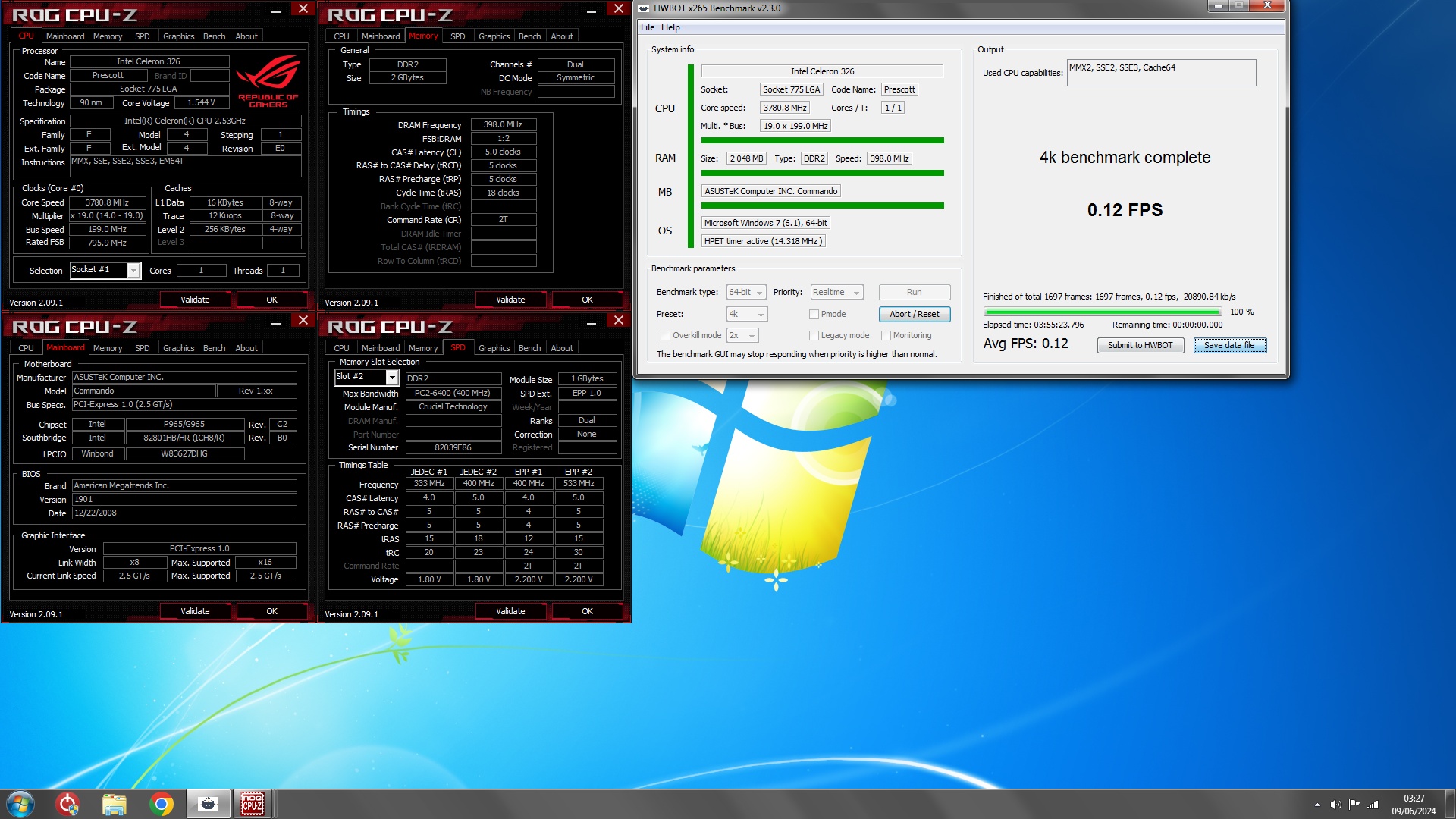Click the Serial Number 82039F86 field
Image resolution: width=1456 pixels, height=819 pixels.
pyautogui.click(x=453, y=448)
